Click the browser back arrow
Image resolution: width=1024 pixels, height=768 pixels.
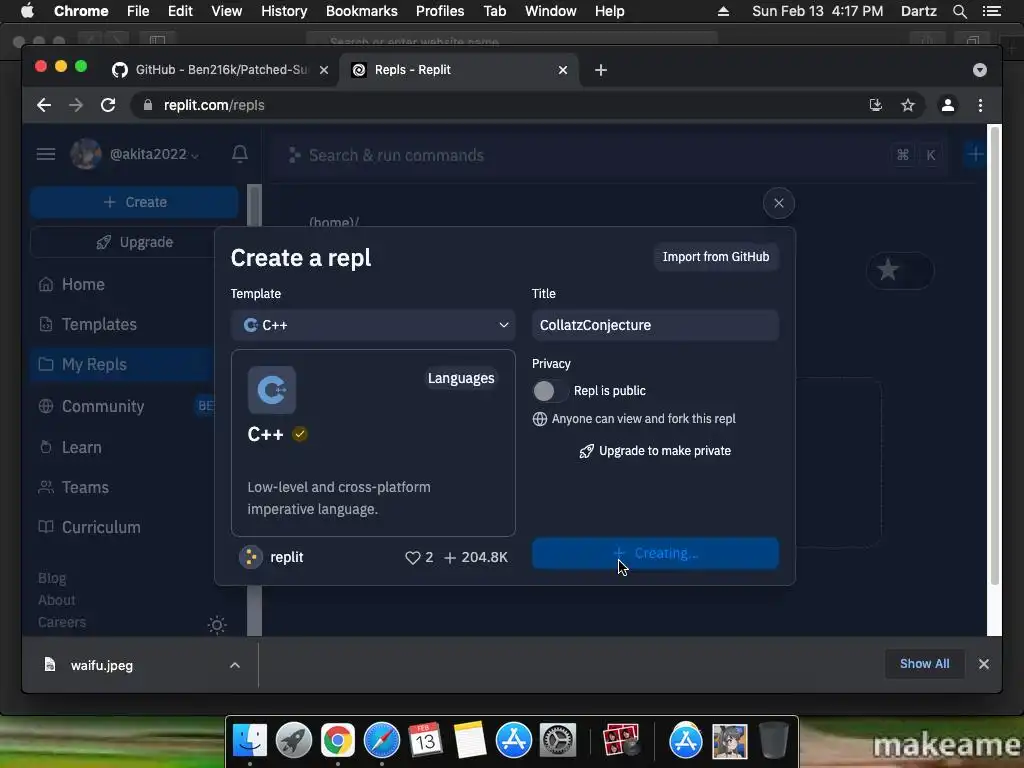click(44, 105)
